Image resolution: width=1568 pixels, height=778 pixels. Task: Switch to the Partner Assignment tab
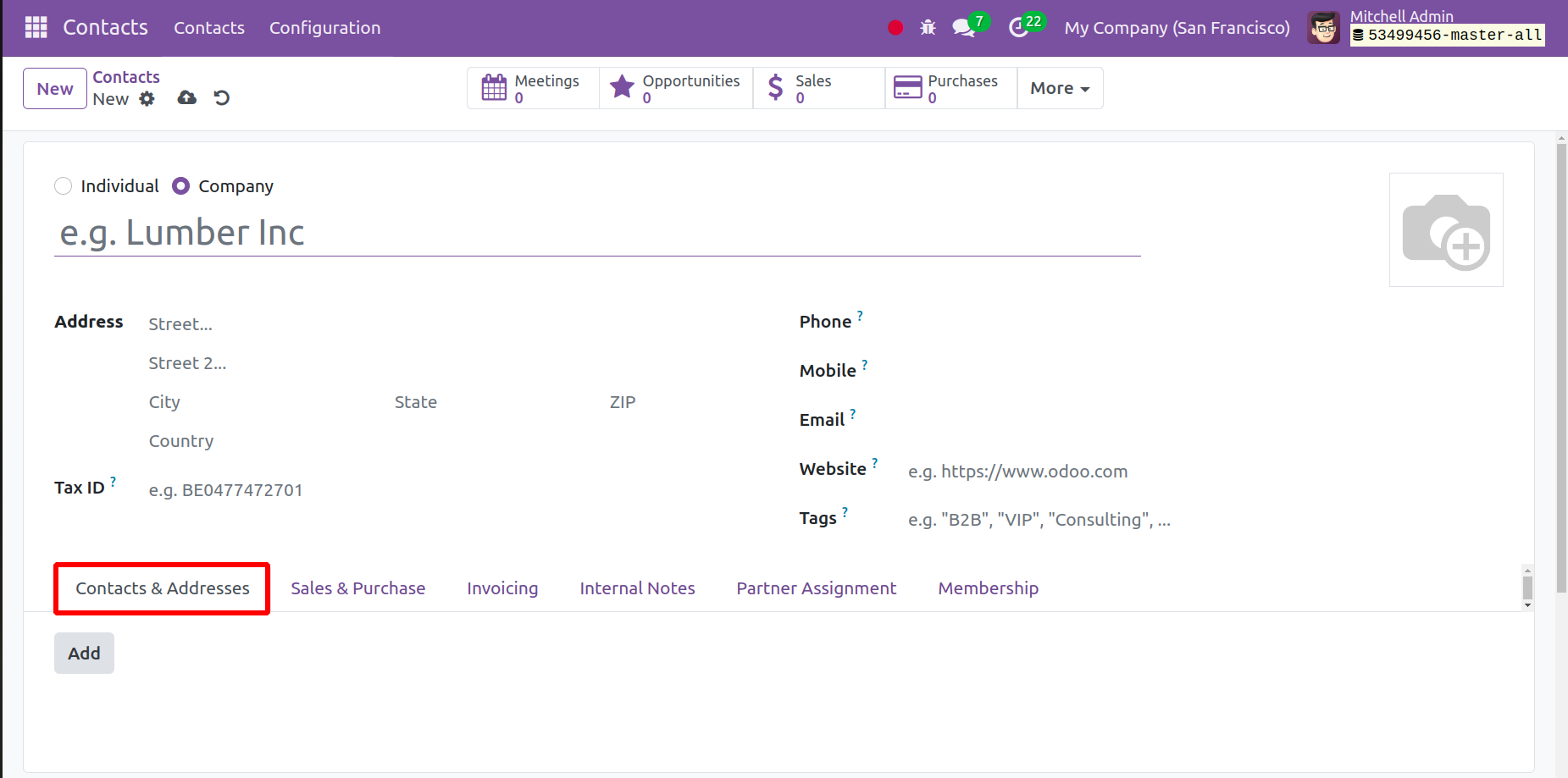click(817, 588)
